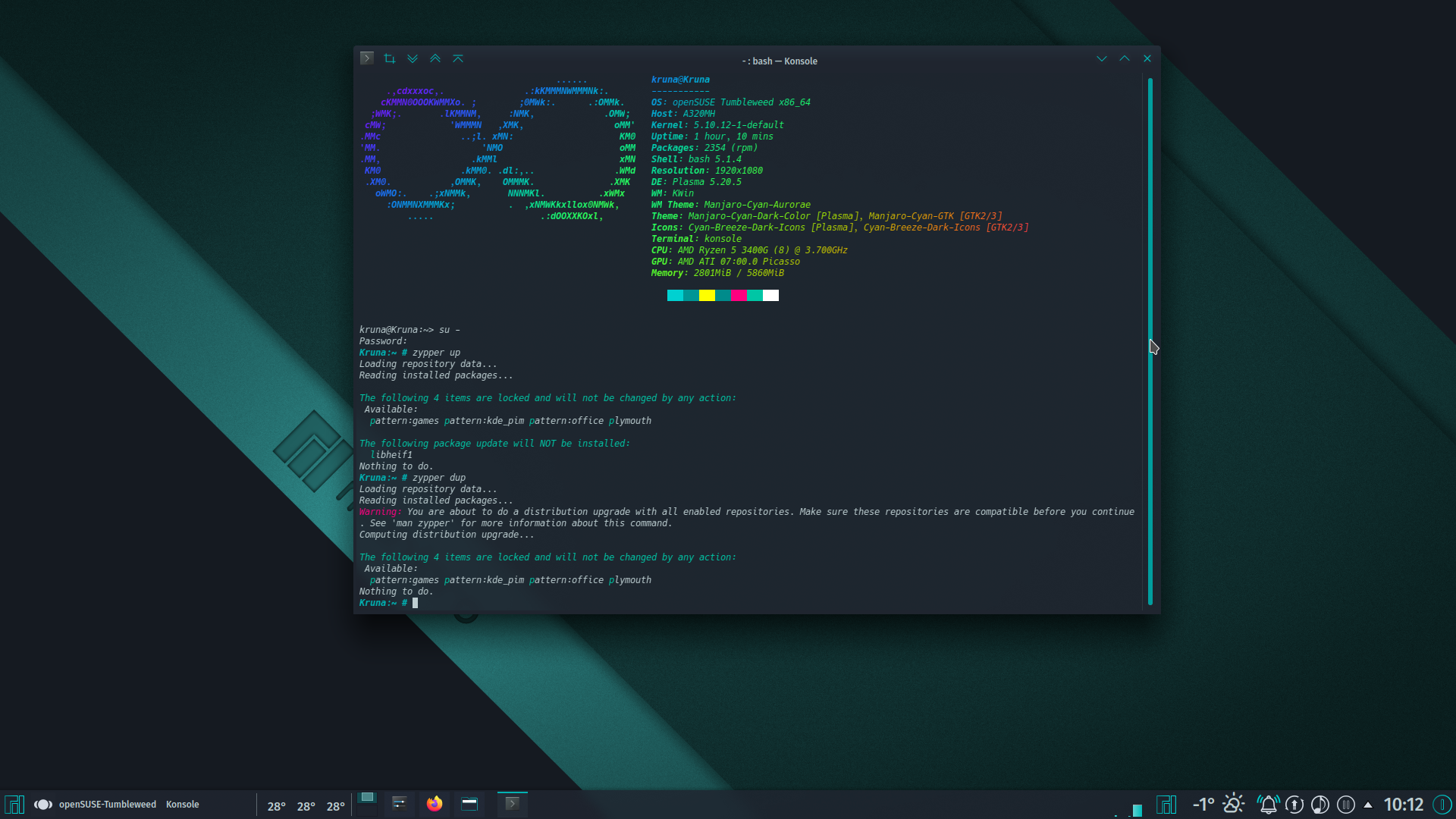Select the Konsole task in the taskbar
The image size is (1456, 819).
coord(513,804)
